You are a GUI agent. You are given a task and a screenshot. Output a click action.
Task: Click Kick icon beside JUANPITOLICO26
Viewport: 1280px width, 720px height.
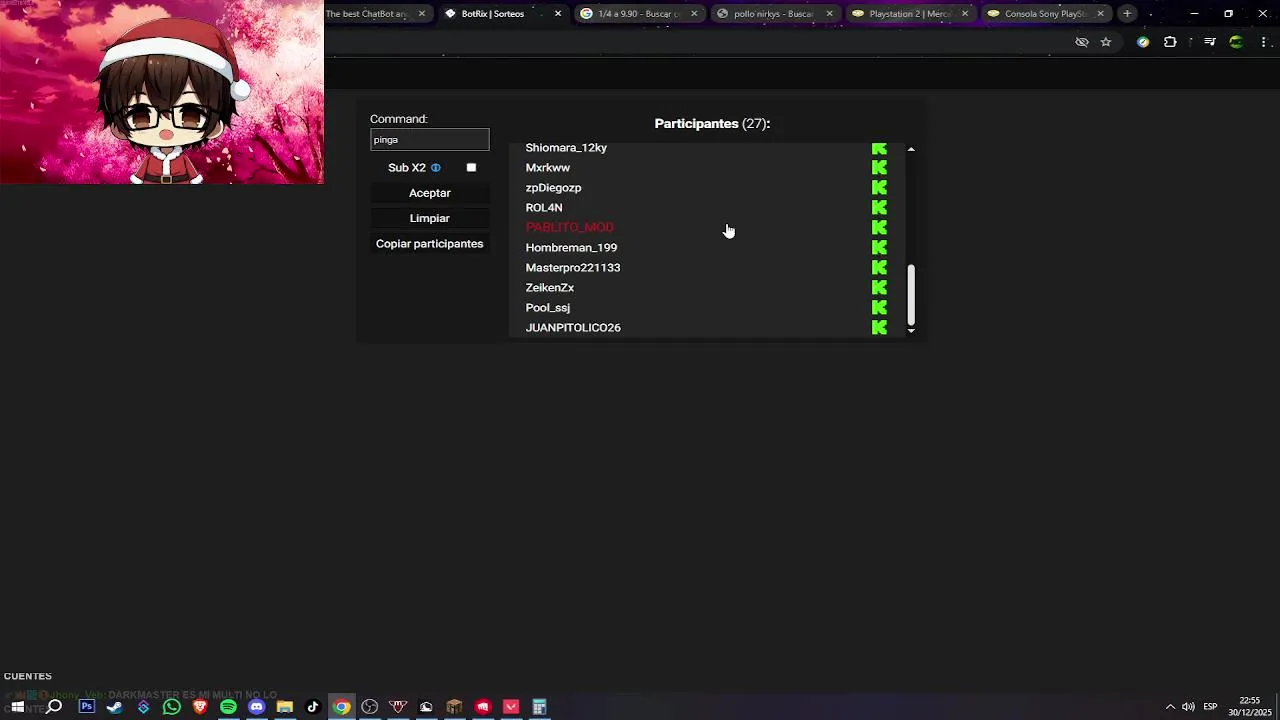pos(879,328)
